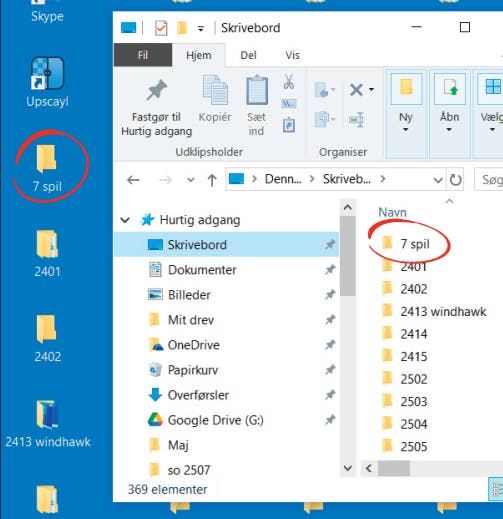Viewport: 503px width, 519px height.
Task: Click the refresh icon beside the address bar
Action: (x=455, y=180)
